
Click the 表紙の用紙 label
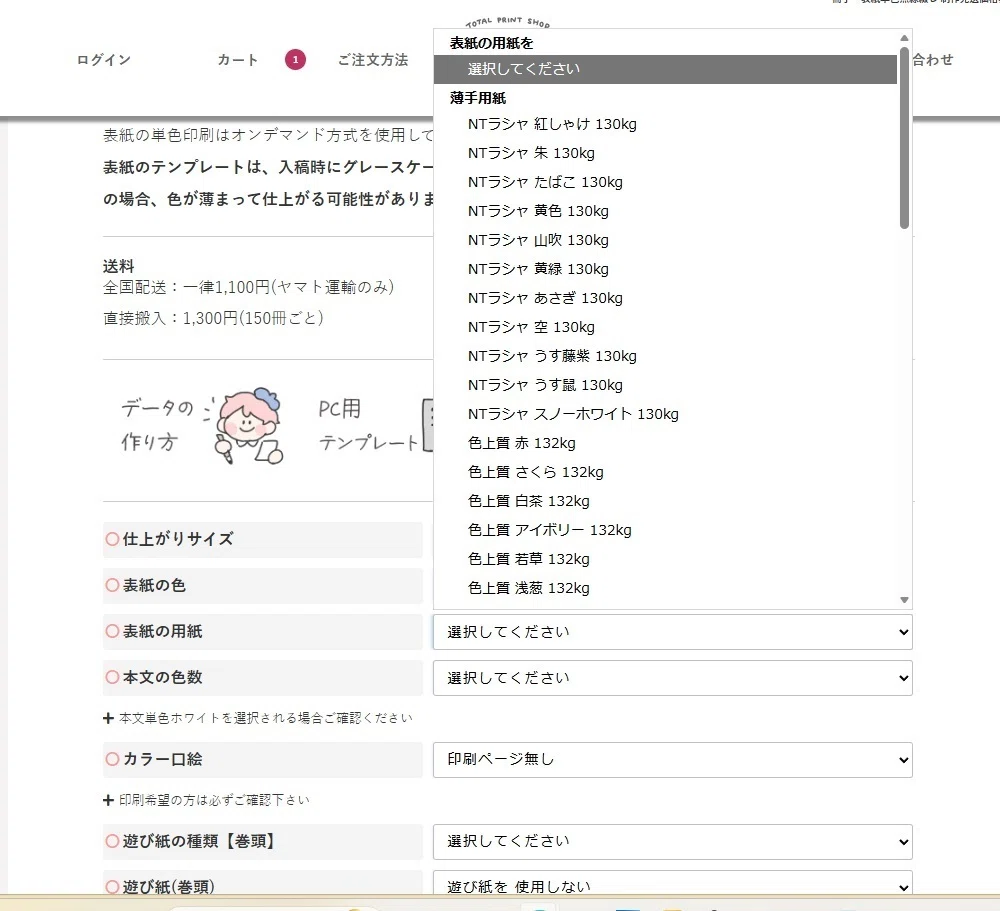click(x=162, y=631)
